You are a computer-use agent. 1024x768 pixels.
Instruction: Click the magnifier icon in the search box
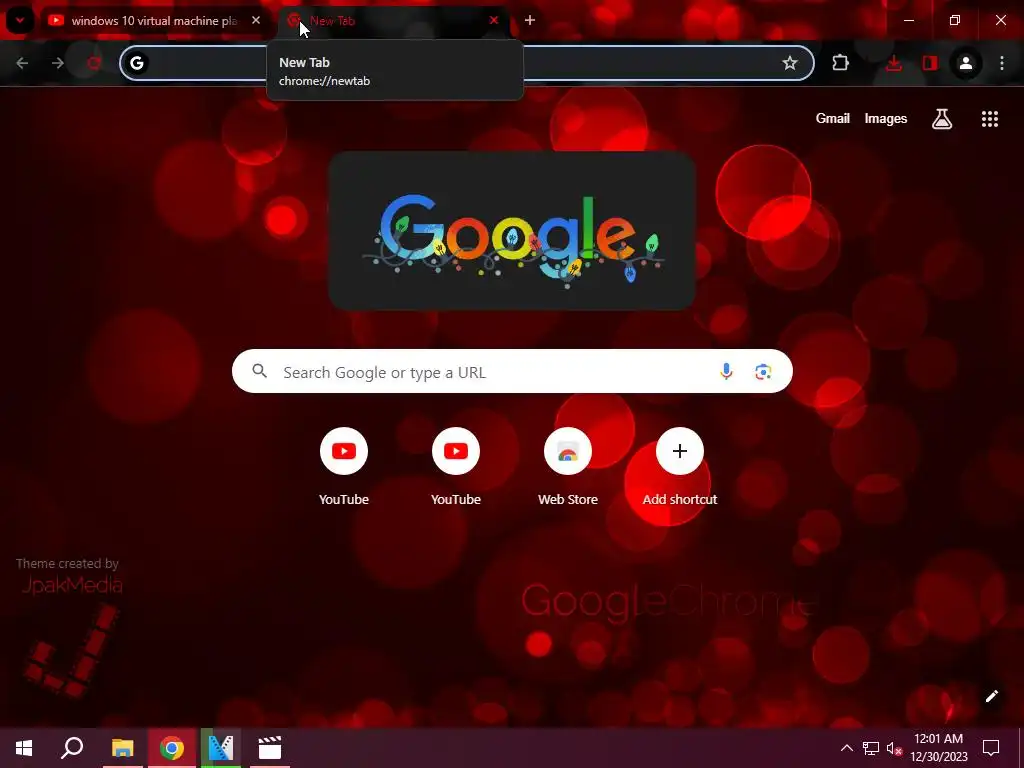260,372
